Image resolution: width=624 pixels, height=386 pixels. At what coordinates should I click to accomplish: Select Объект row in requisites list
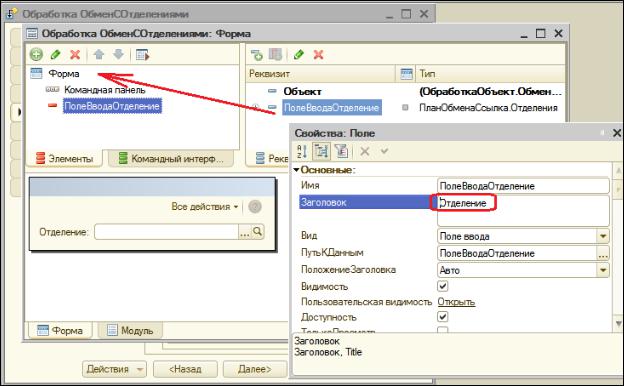(x=302, y=92)
